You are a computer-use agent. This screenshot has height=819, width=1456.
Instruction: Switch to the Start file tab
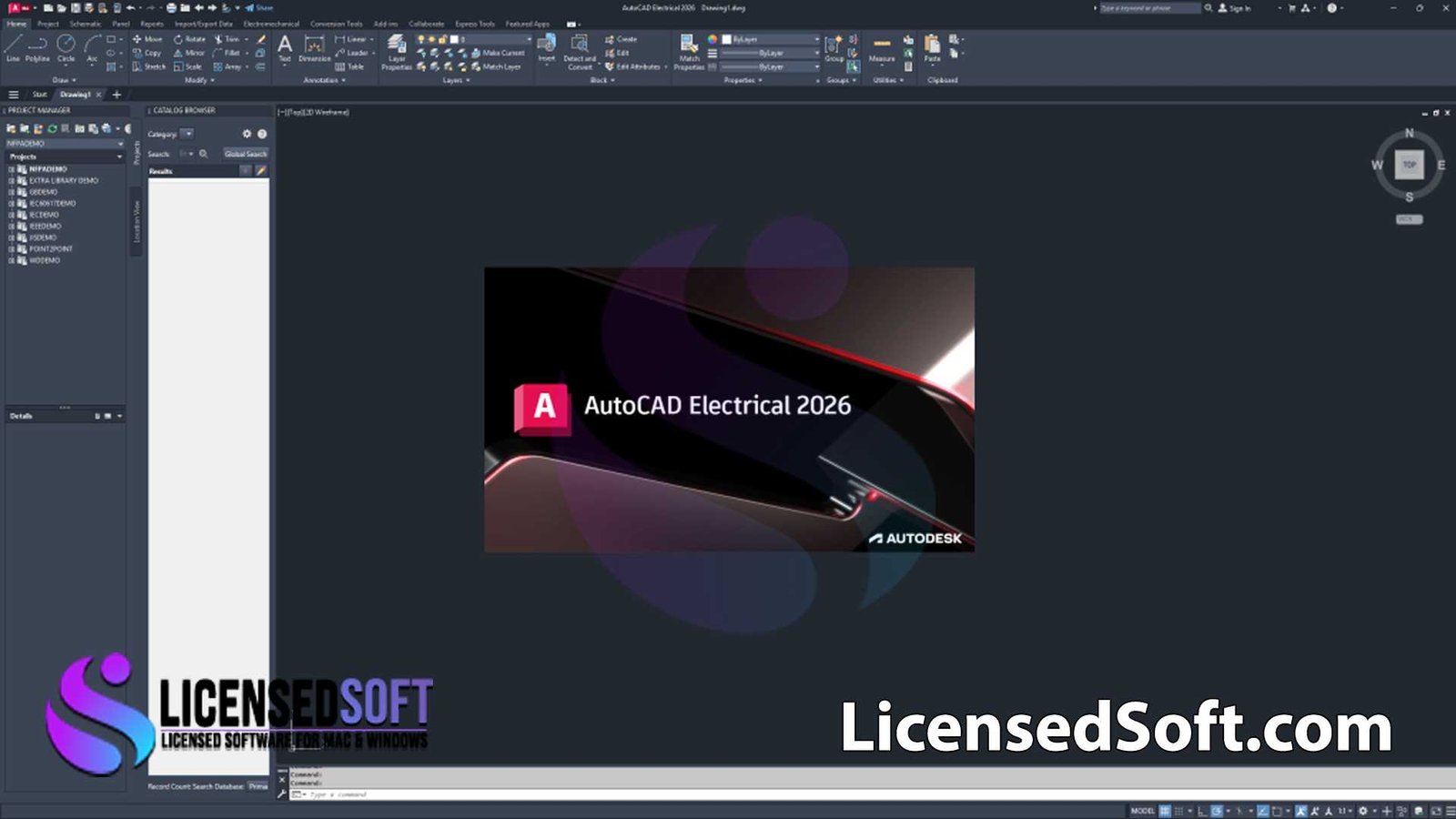[x=39, y=95]
